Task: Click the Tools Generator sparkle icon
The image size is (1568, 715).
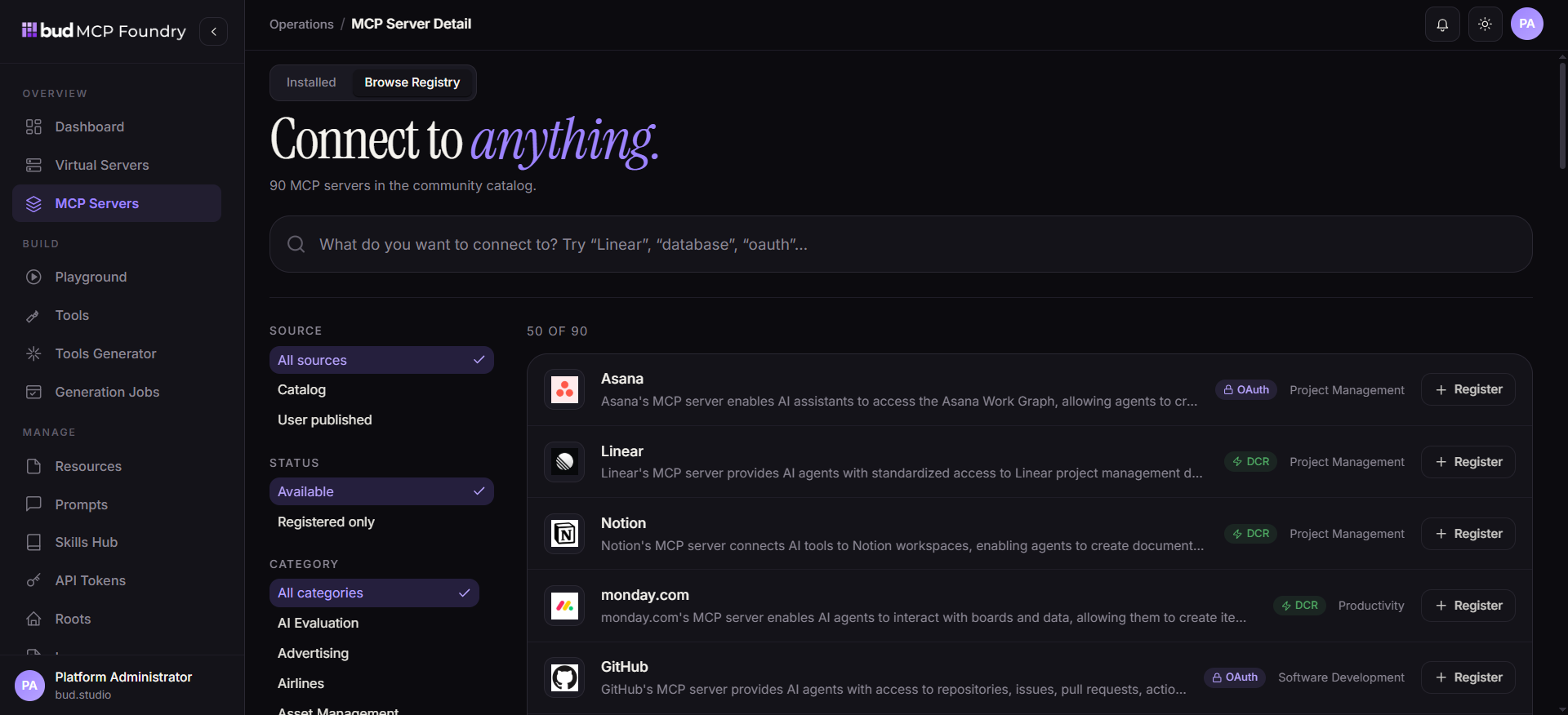Action: point(33,353)
